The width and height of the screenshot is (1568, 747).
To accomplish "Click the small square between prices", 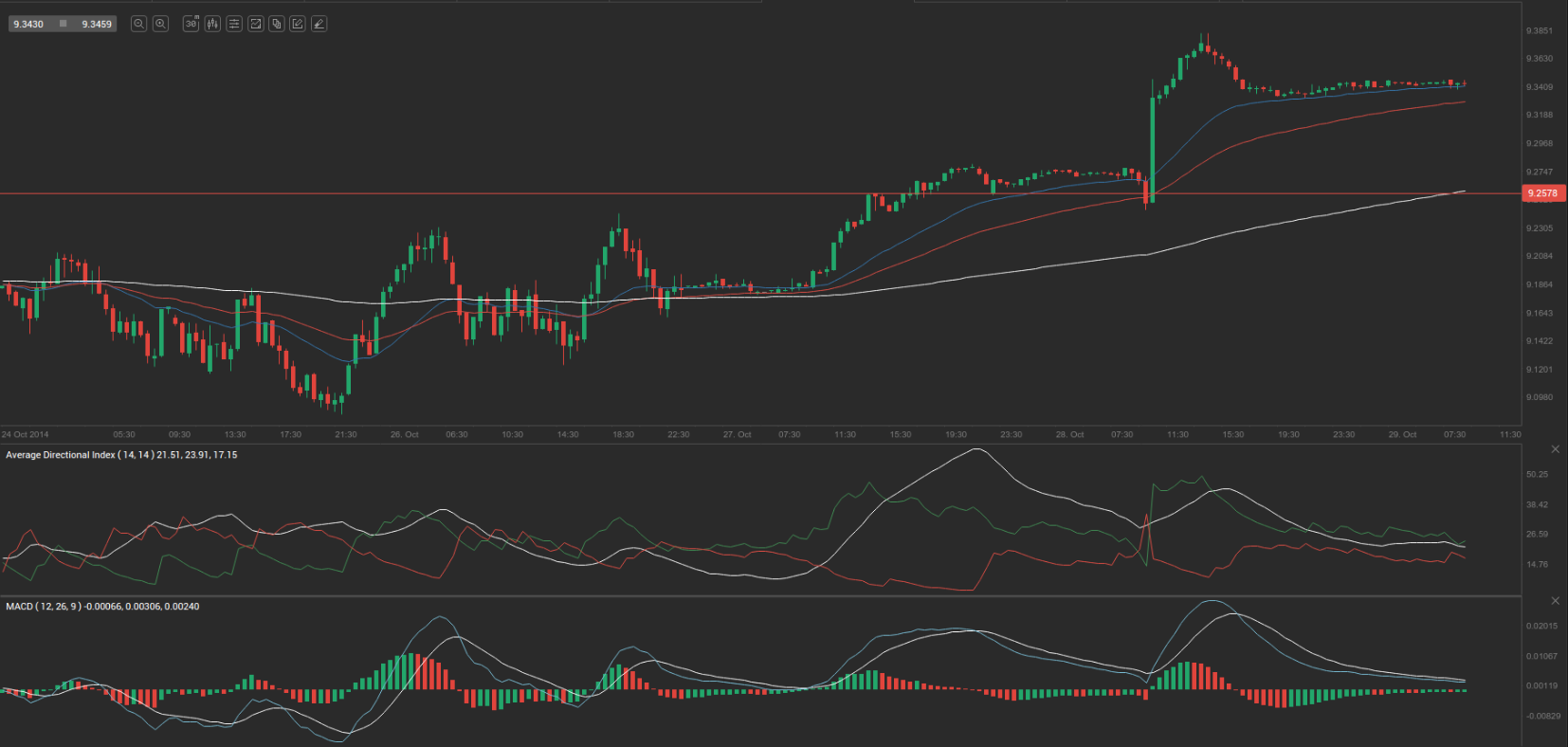I will coord(63,24).
